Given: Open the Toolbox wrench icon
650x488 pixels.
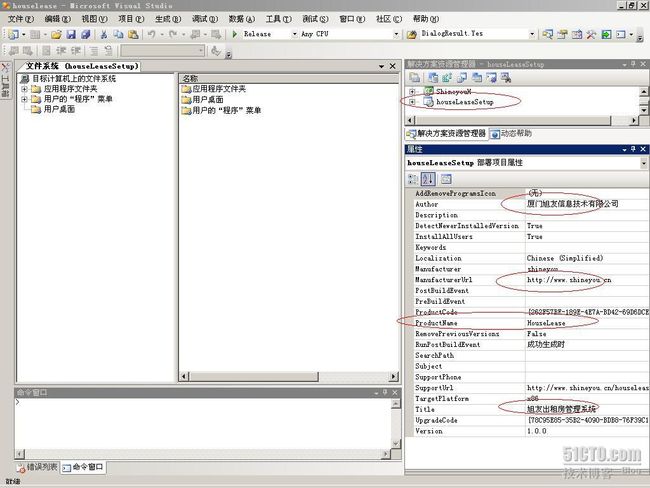Looking at the screenshot, I should [x=591, y=34].
